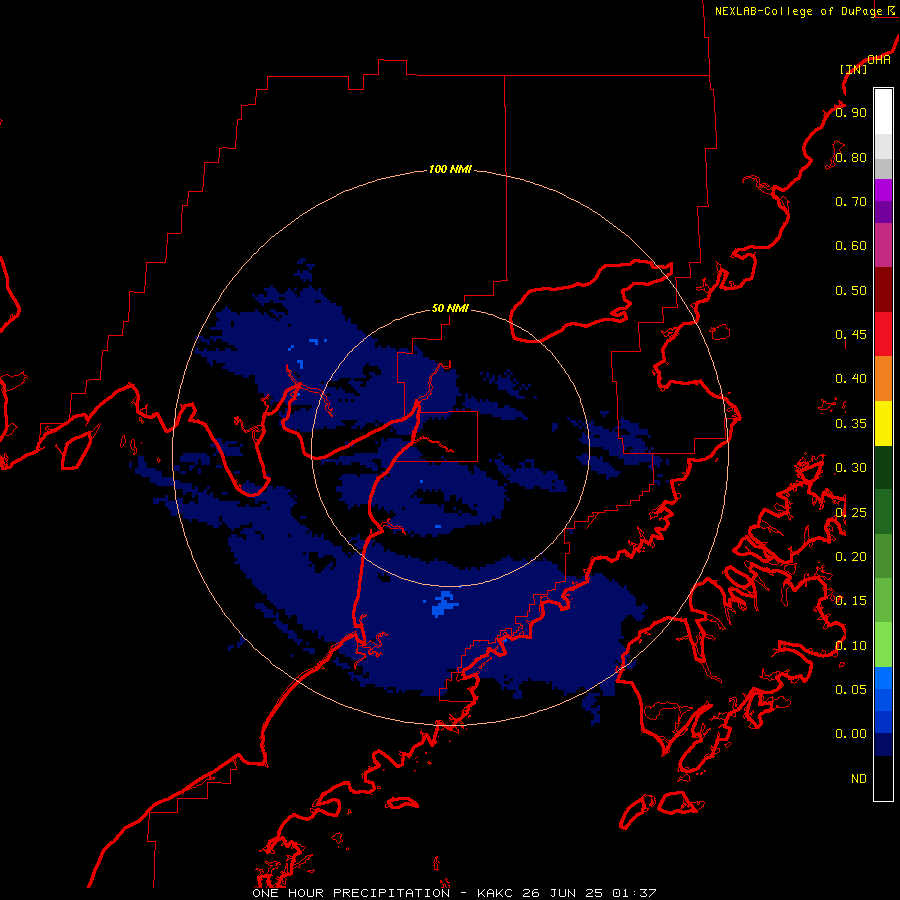Click the [IN] units label
This screenshot has width=900, height=900.
tap(853, 69)
